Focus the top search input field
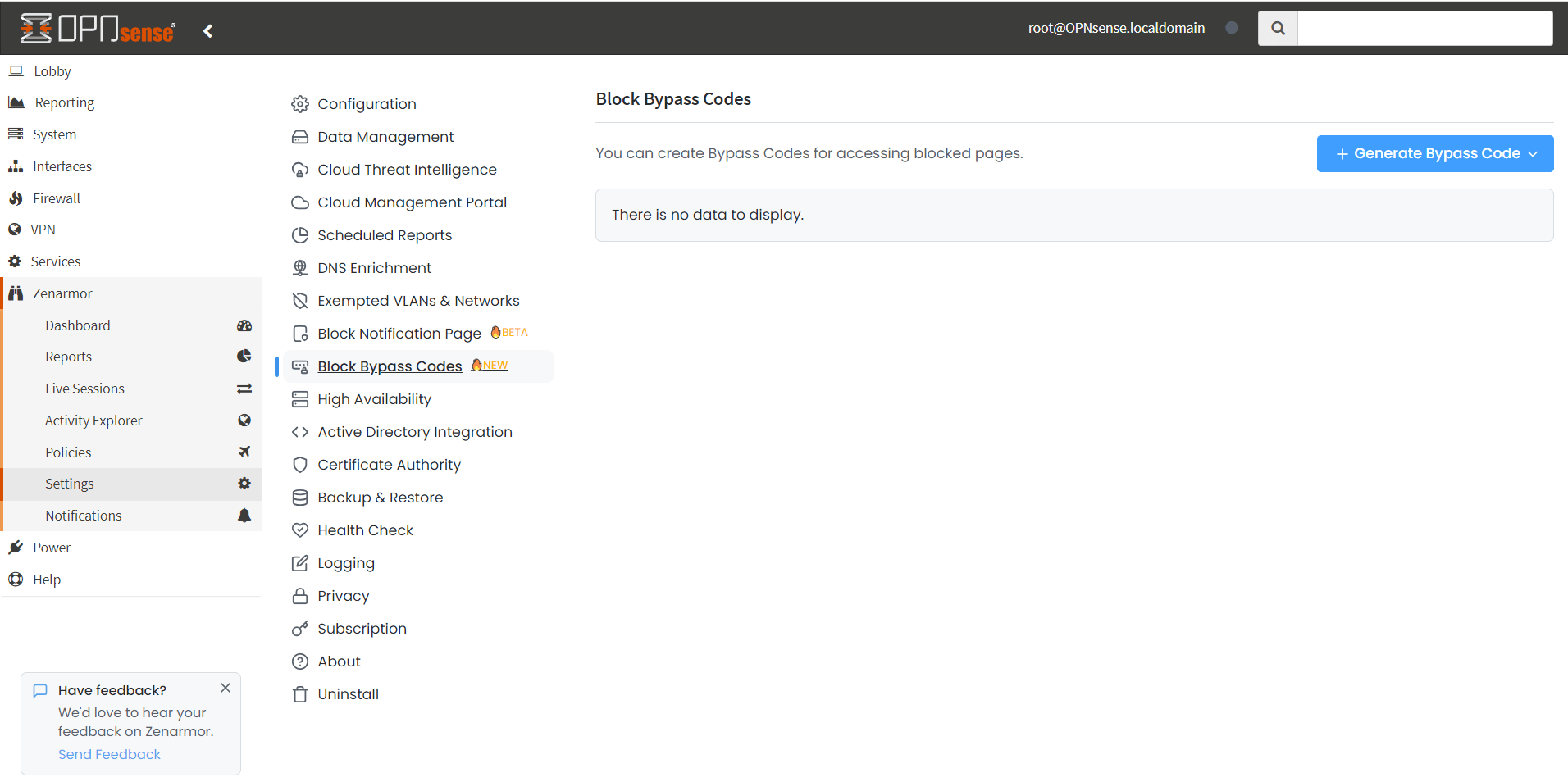Image resolution: width=1568 pixels, height=782 pixels. (1424, 28)
